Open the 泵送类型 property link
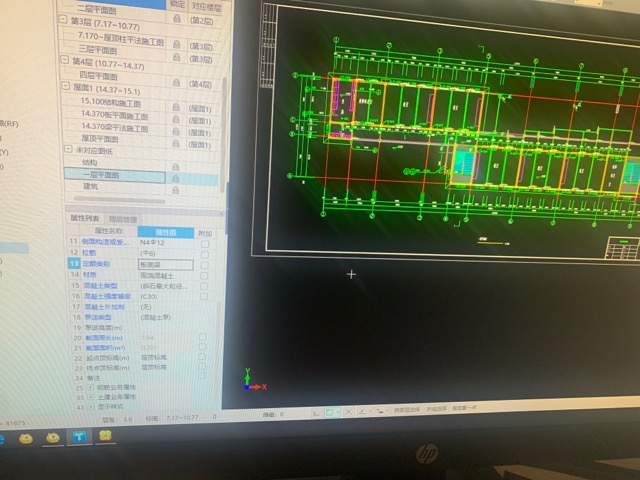 pos(98,317)
